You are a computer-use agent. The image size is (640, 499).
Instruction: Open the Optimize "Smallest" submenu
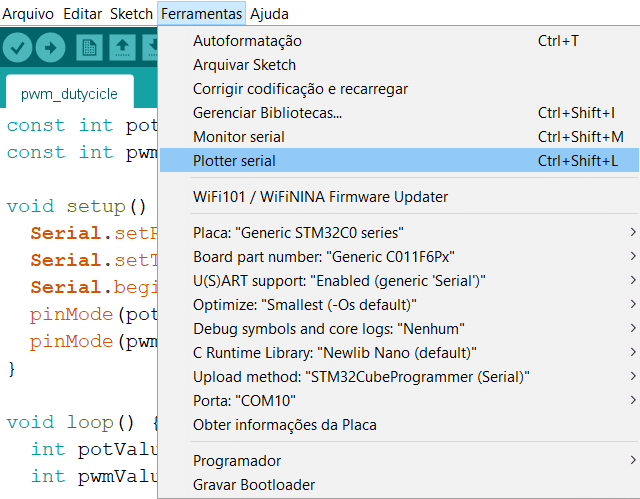click(x=632, y=305)
